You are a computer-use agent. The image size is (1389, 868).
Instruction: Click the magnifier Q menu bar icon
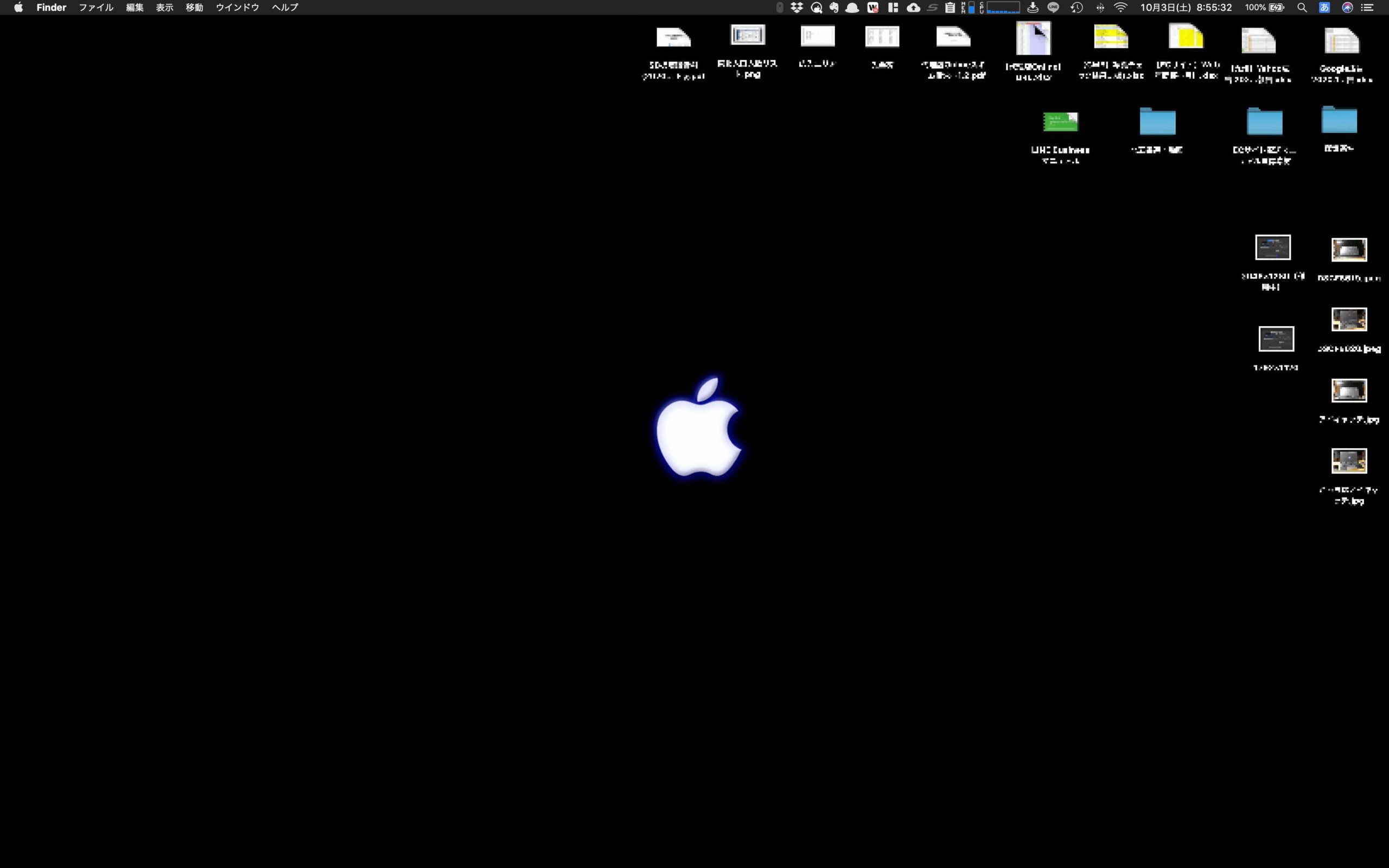(816, 8)
